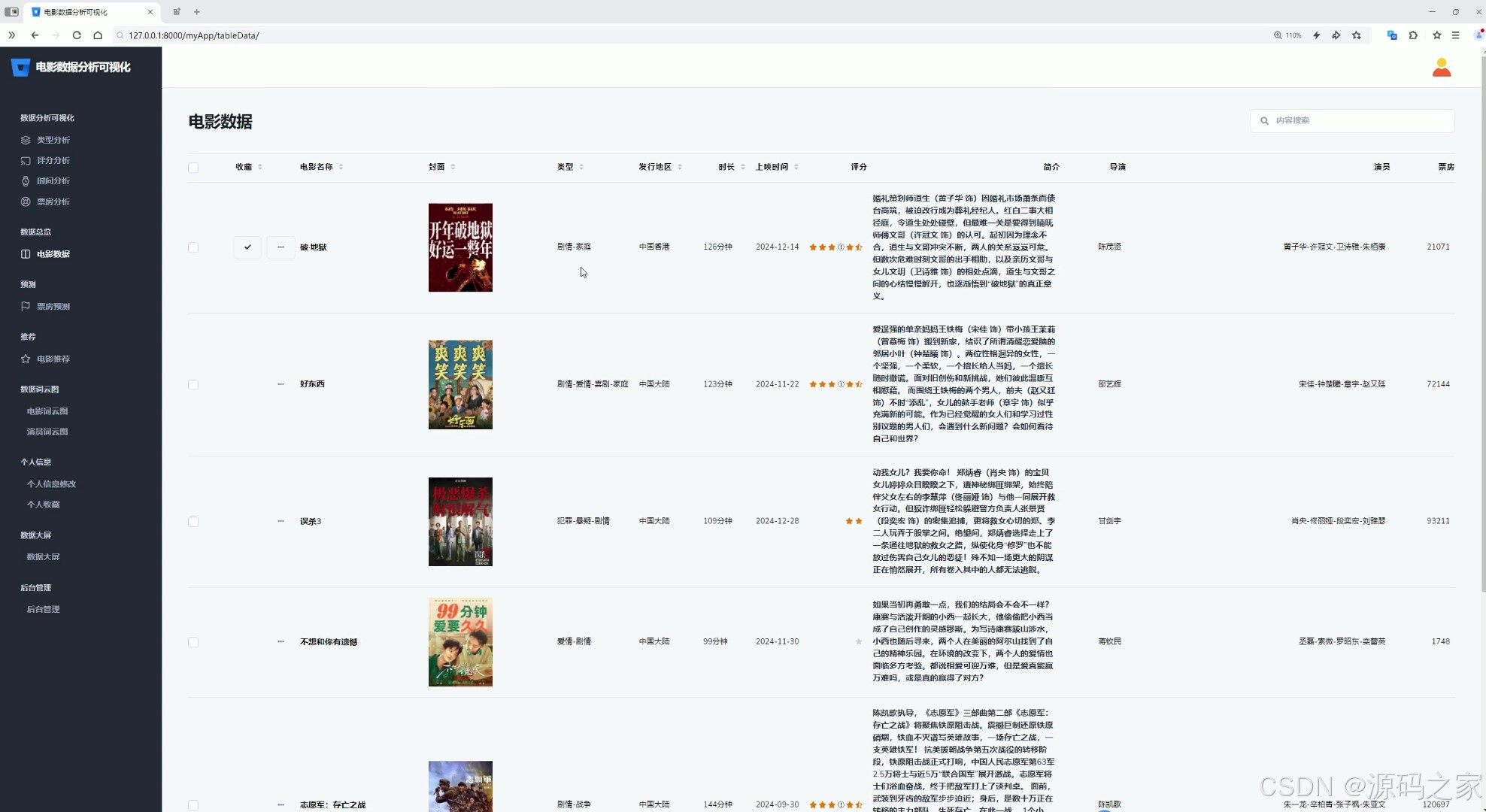Open the user avatar in header
Image resolution: width=1486 pixels, height=812 pixels.
1441,68
